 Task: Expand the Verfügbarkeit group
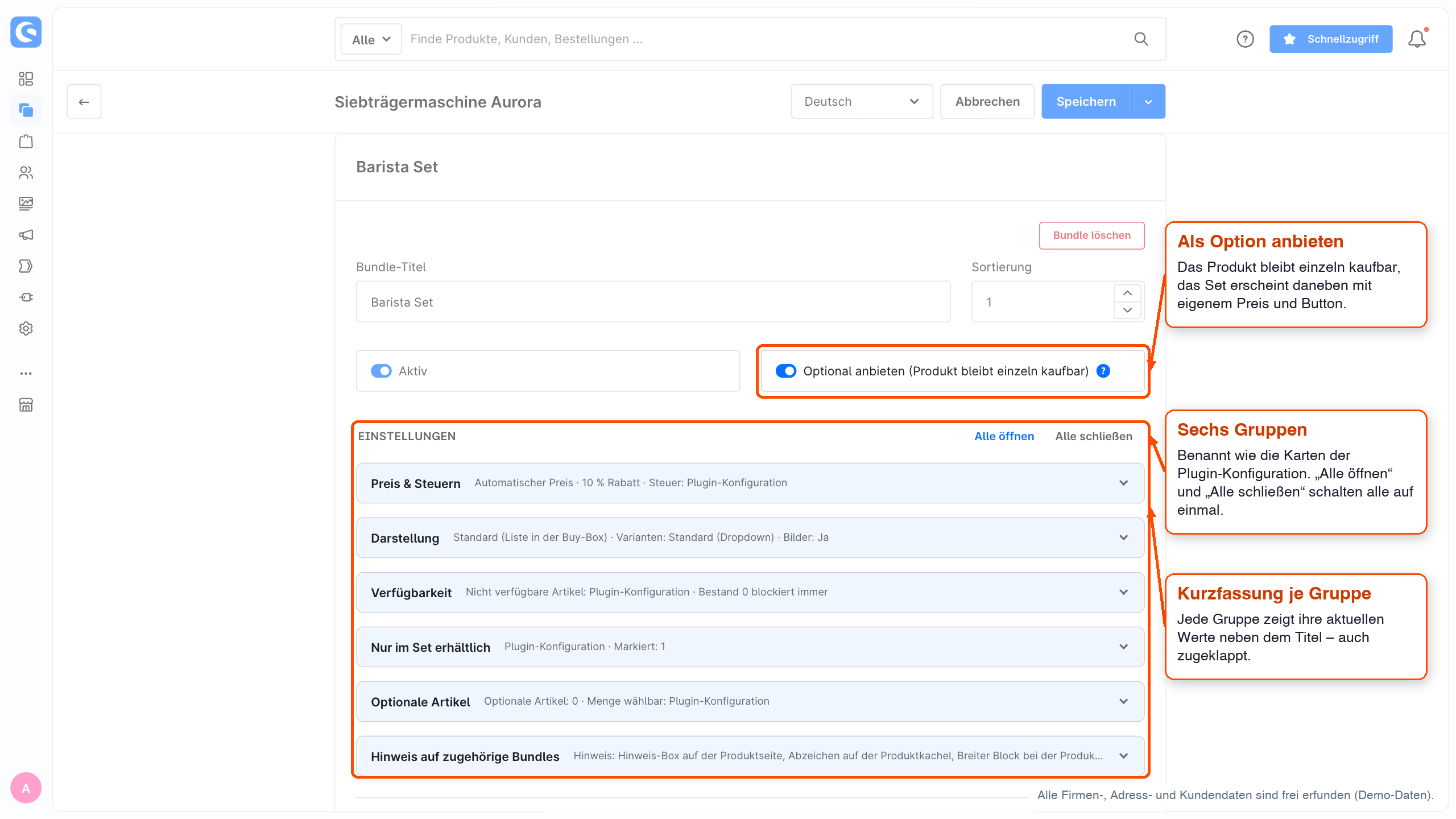(x=750, y=592)
